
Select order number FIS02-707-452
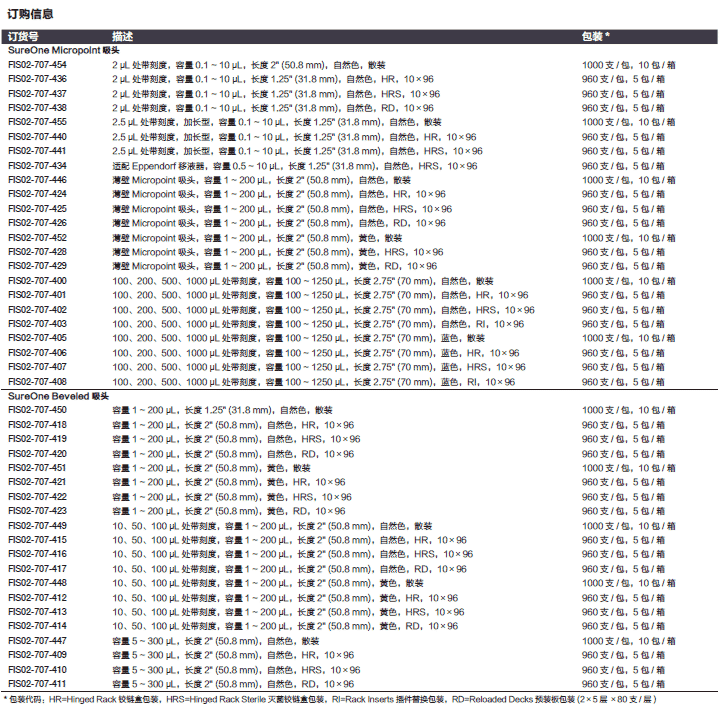(37, 238)
